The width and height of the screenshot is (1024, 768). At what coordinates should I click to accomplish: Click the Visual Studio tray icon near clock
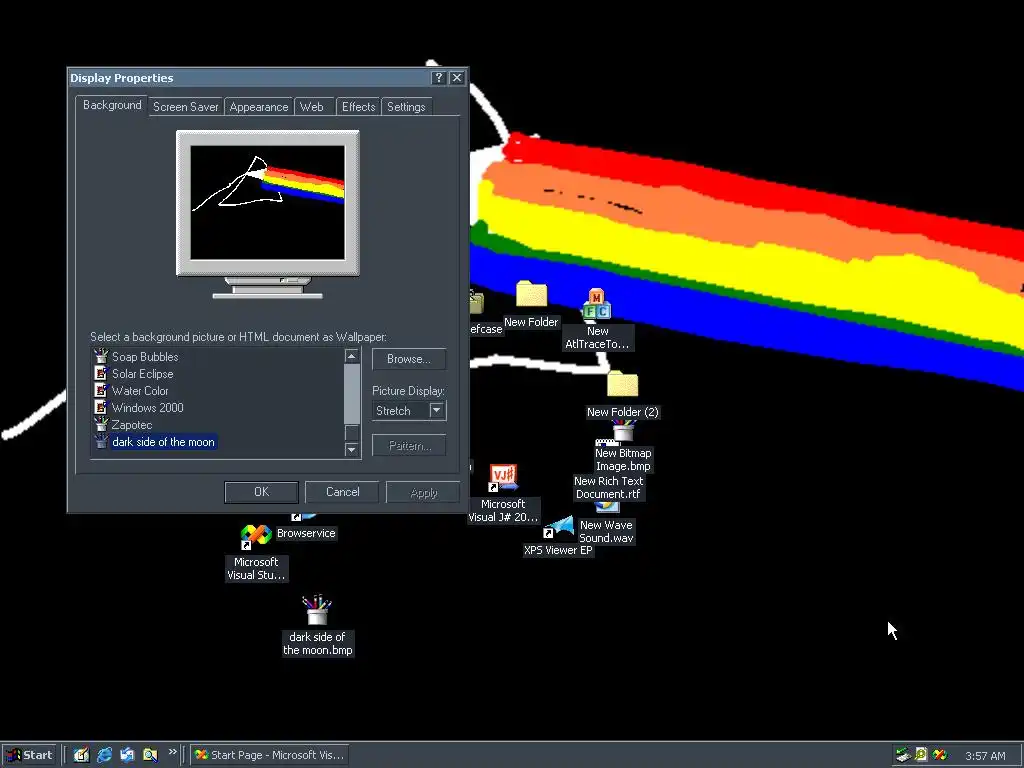(x=939, y=755)
